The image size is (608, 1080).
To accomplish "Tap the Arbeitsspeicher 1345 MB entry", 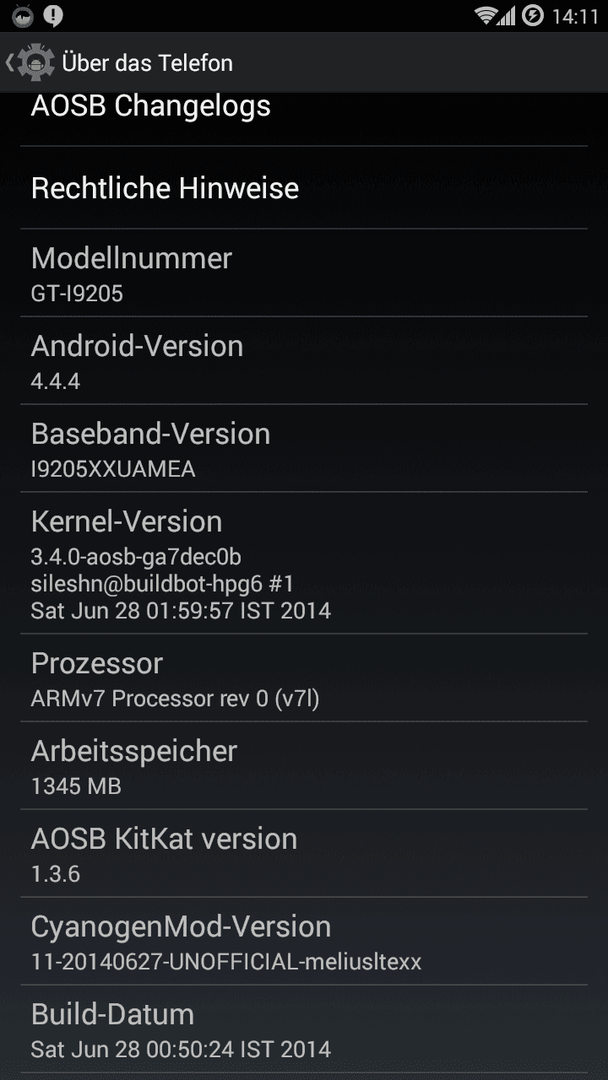I will [304, 765].
